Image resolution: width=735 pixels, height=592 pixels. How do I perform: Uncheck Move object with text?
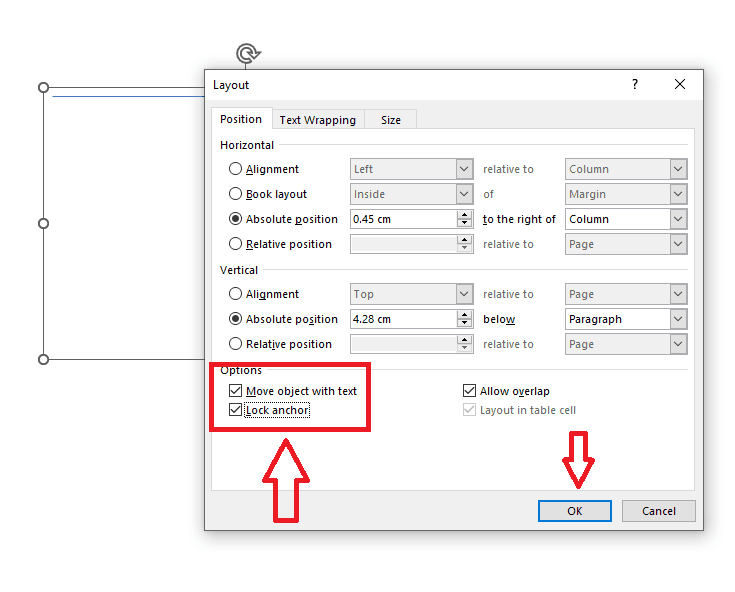tap(236, 391)
